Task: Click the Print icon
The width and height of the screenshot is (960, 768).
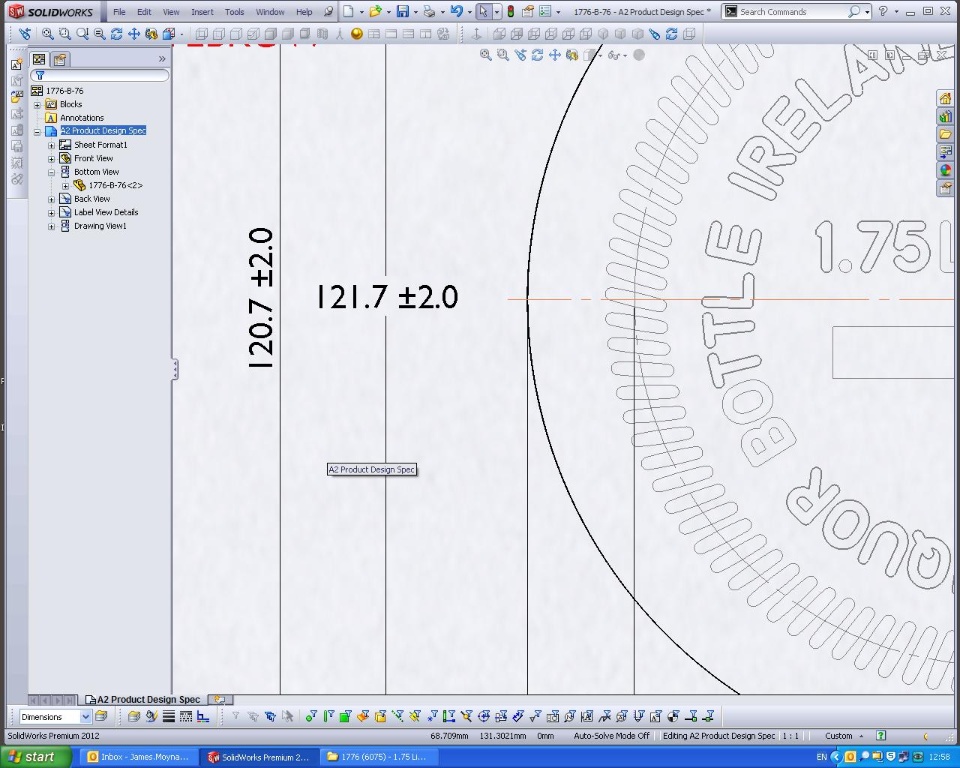Action: [x=430, y=11]
